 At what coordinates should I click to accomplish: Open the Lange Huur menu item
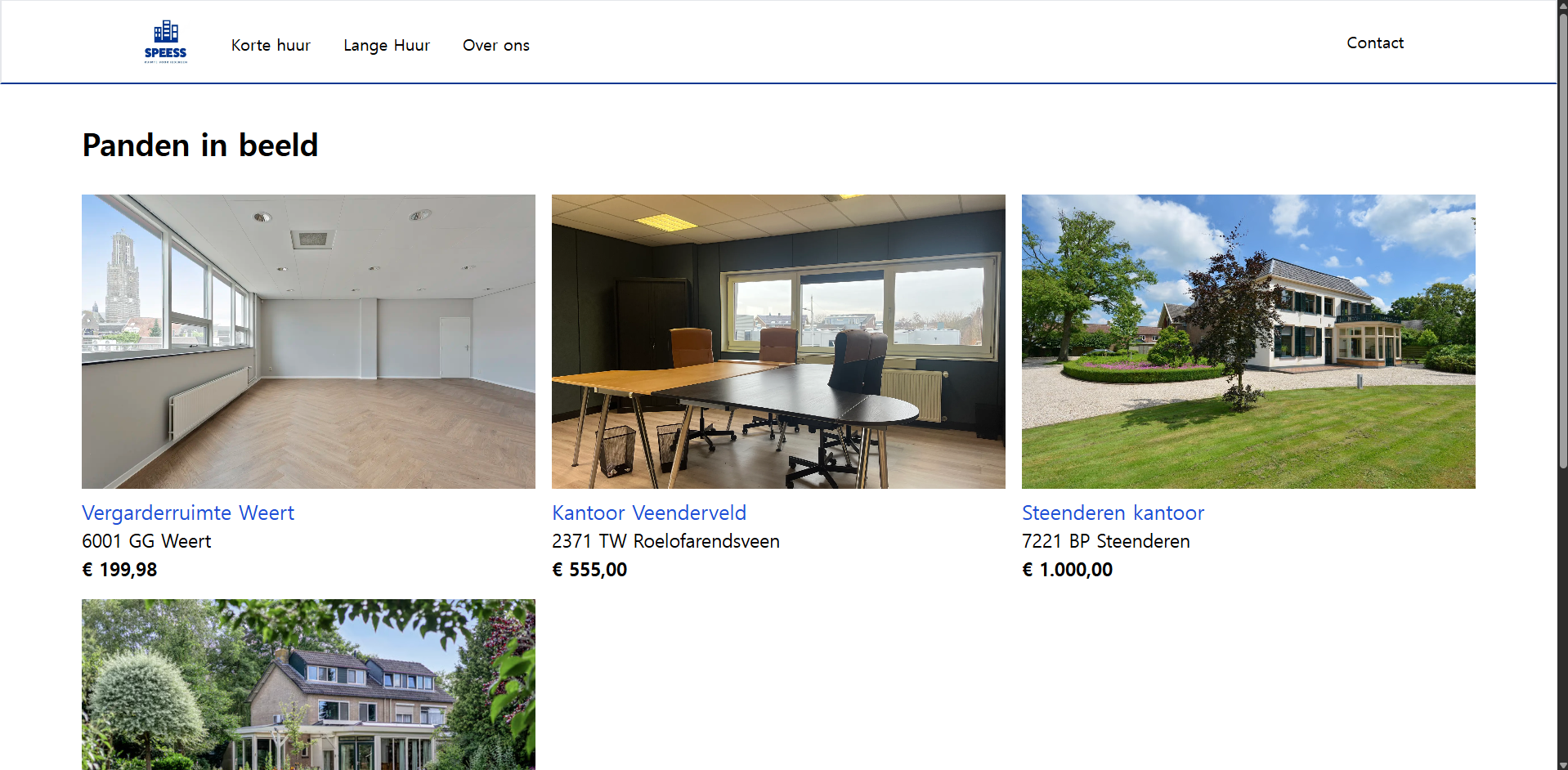pyautogui.click(x=387, y=45)
